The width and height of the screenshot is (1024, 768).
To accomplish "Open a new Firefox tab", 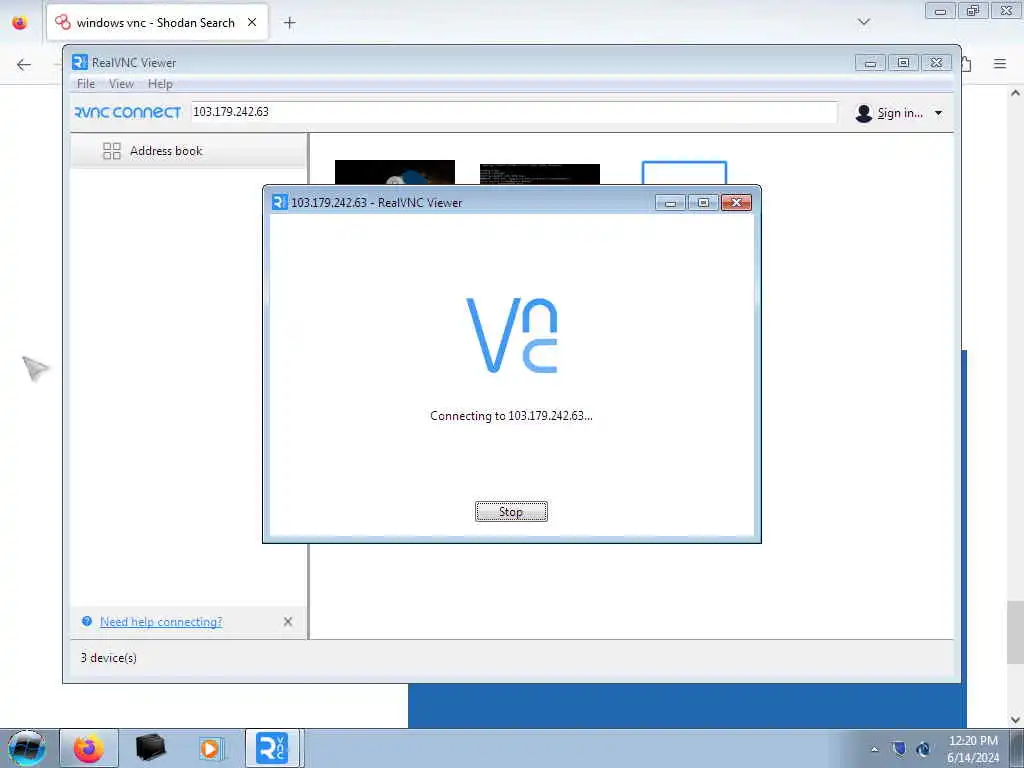I will (x=289, y=23).
